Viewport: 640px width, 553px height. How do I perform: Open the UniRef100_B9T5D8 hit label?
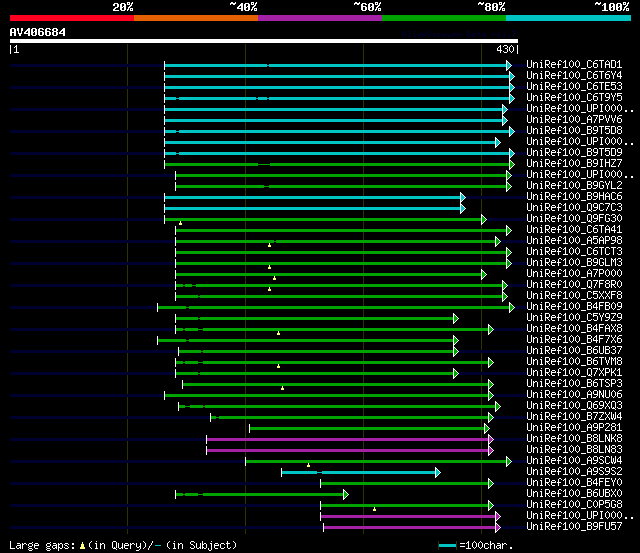click(574, 131)
